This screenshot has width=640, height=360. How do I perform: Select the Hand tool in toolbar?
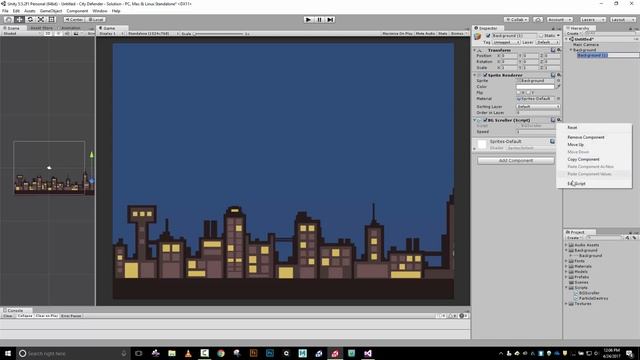[x=8, y=20]
